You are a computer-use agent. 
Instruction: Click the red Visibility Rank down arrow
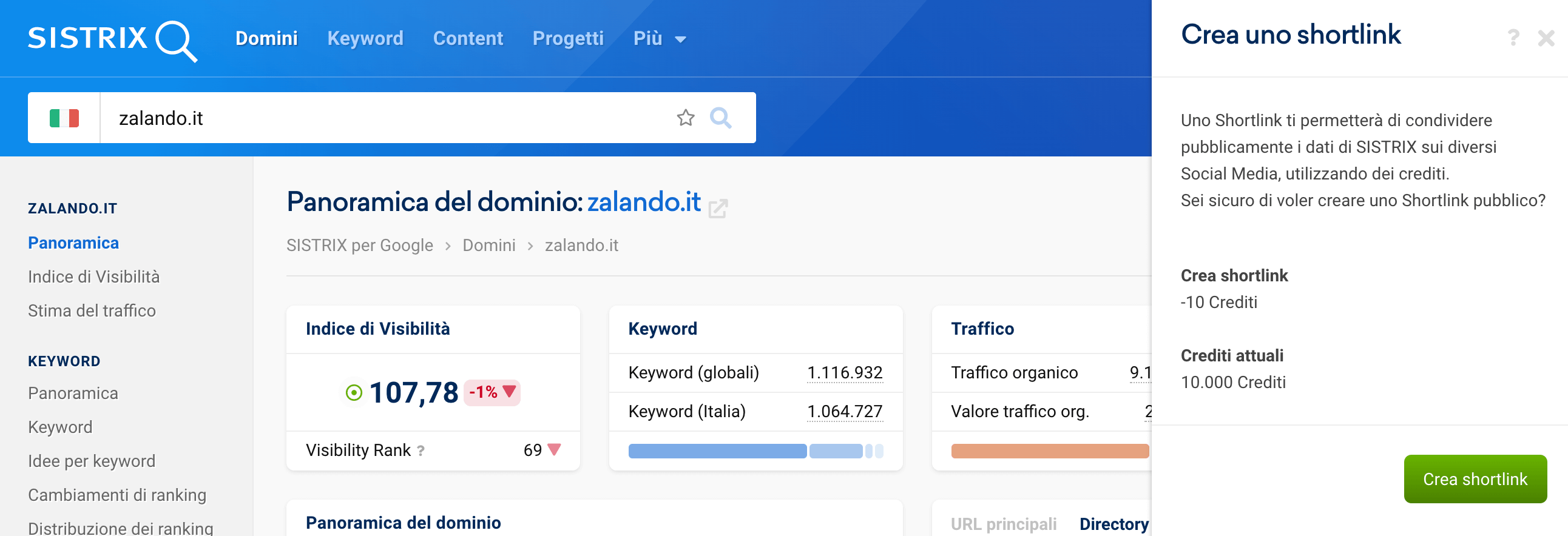[x=554, y=451]
